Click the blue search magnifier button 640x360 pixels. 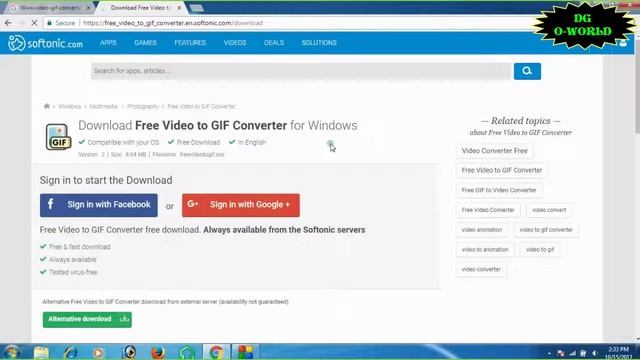(x=527, y=71)
